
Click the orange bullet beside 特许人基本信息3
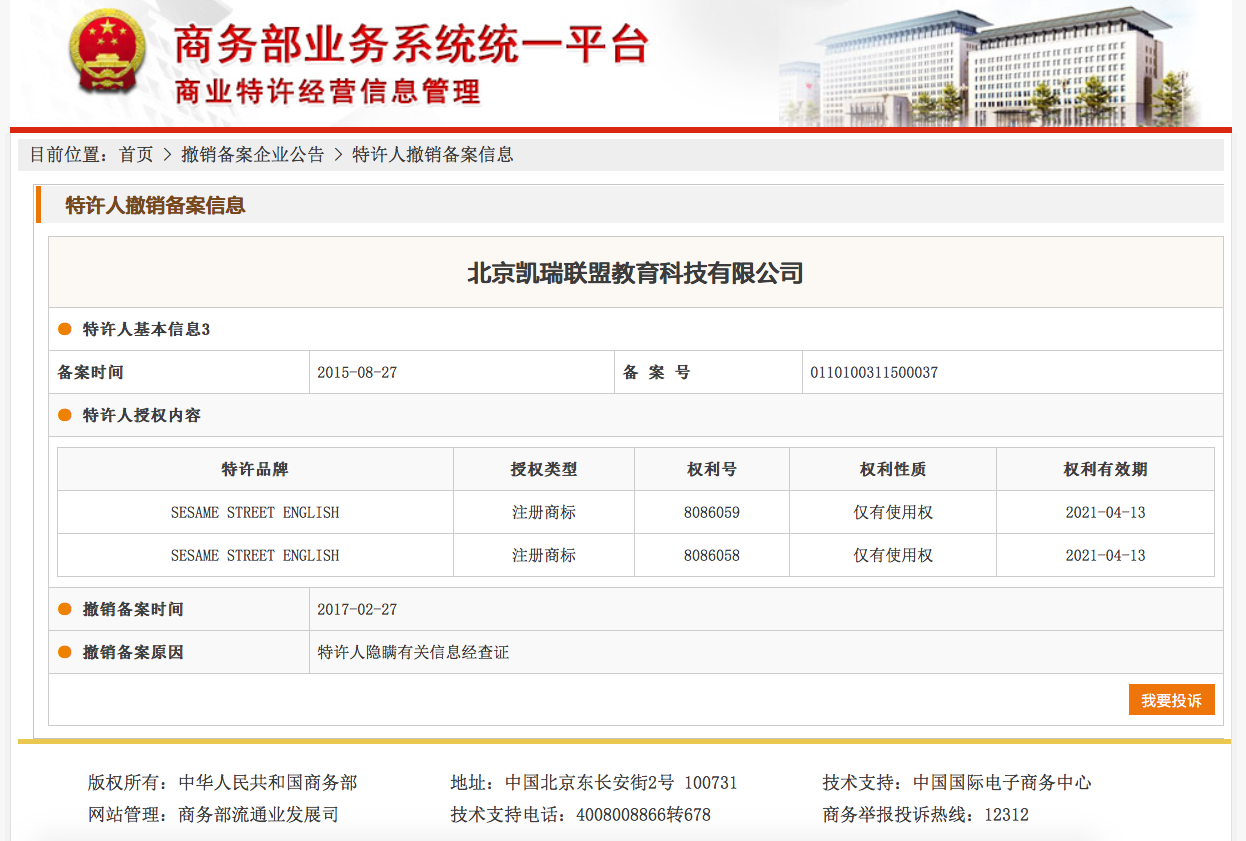click(x=65, y=329)
